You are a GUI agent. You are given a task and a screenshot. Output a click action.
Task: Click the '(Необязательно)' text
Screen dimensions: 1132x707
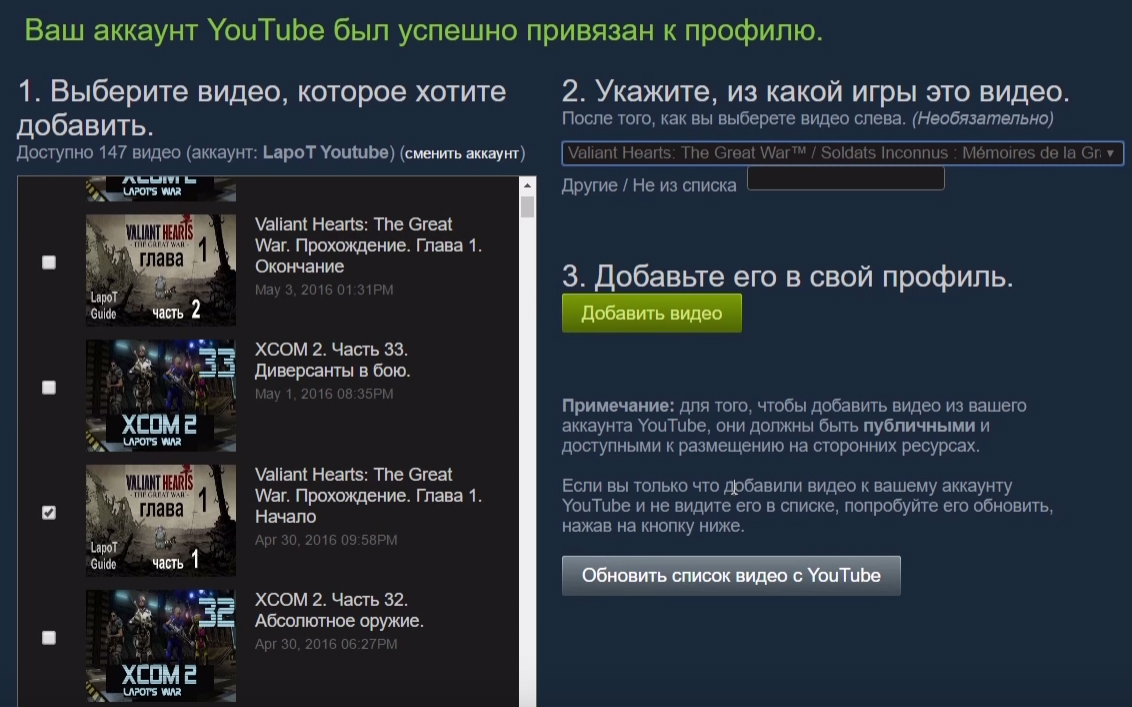(x=983, y=118)
